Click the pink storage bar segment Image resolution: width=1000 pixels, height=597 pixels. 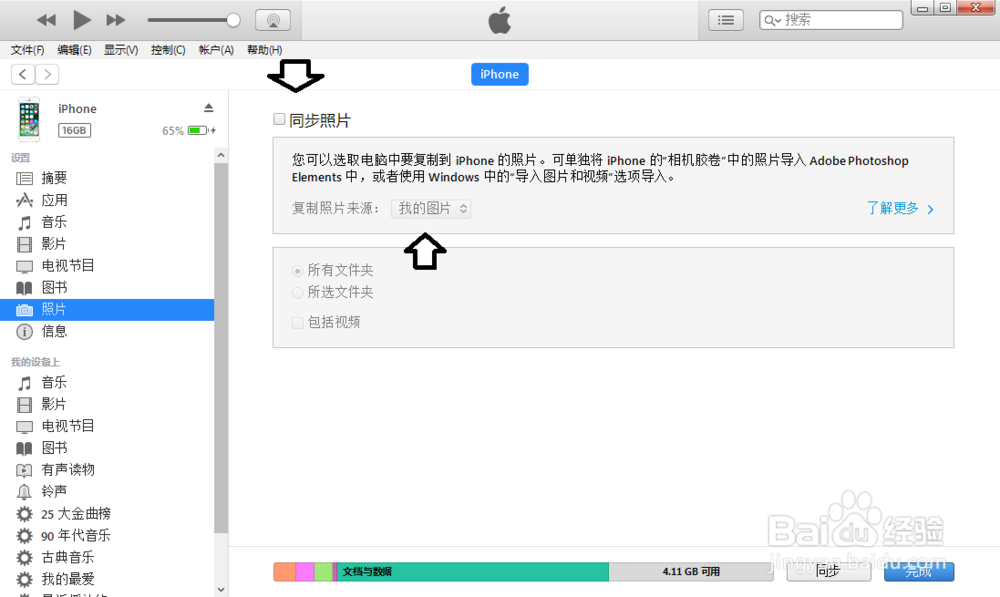click(305, 571)
